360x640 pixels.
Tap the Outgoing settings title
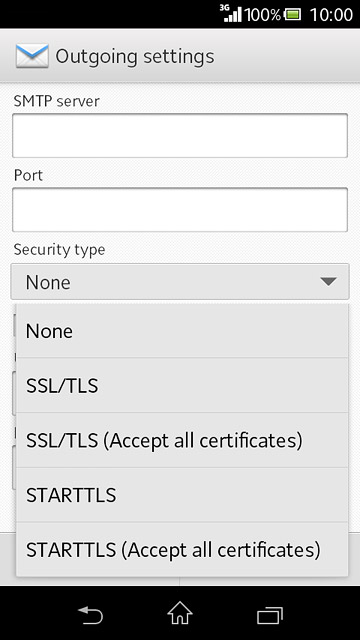135,56
